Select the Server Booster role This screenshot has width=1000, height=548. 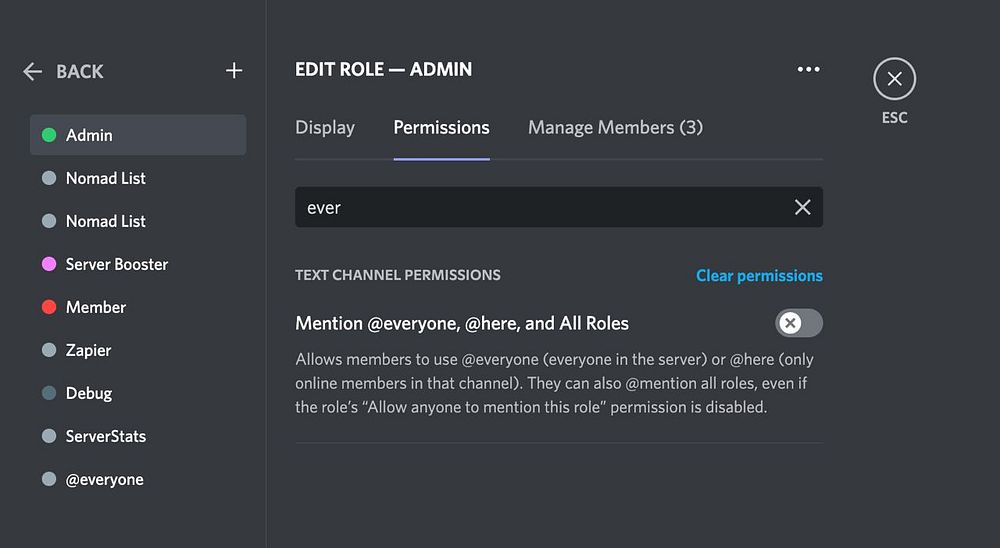pyautogui.click(x=117, y=264)
